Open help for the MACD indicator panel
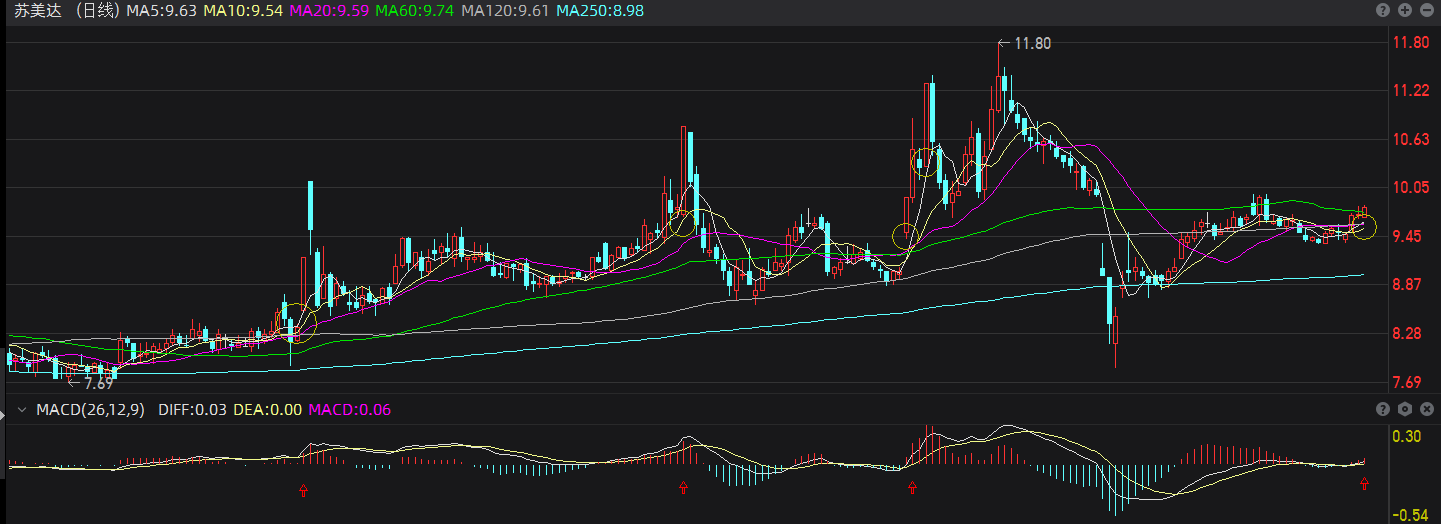 tap(1384, 409)
